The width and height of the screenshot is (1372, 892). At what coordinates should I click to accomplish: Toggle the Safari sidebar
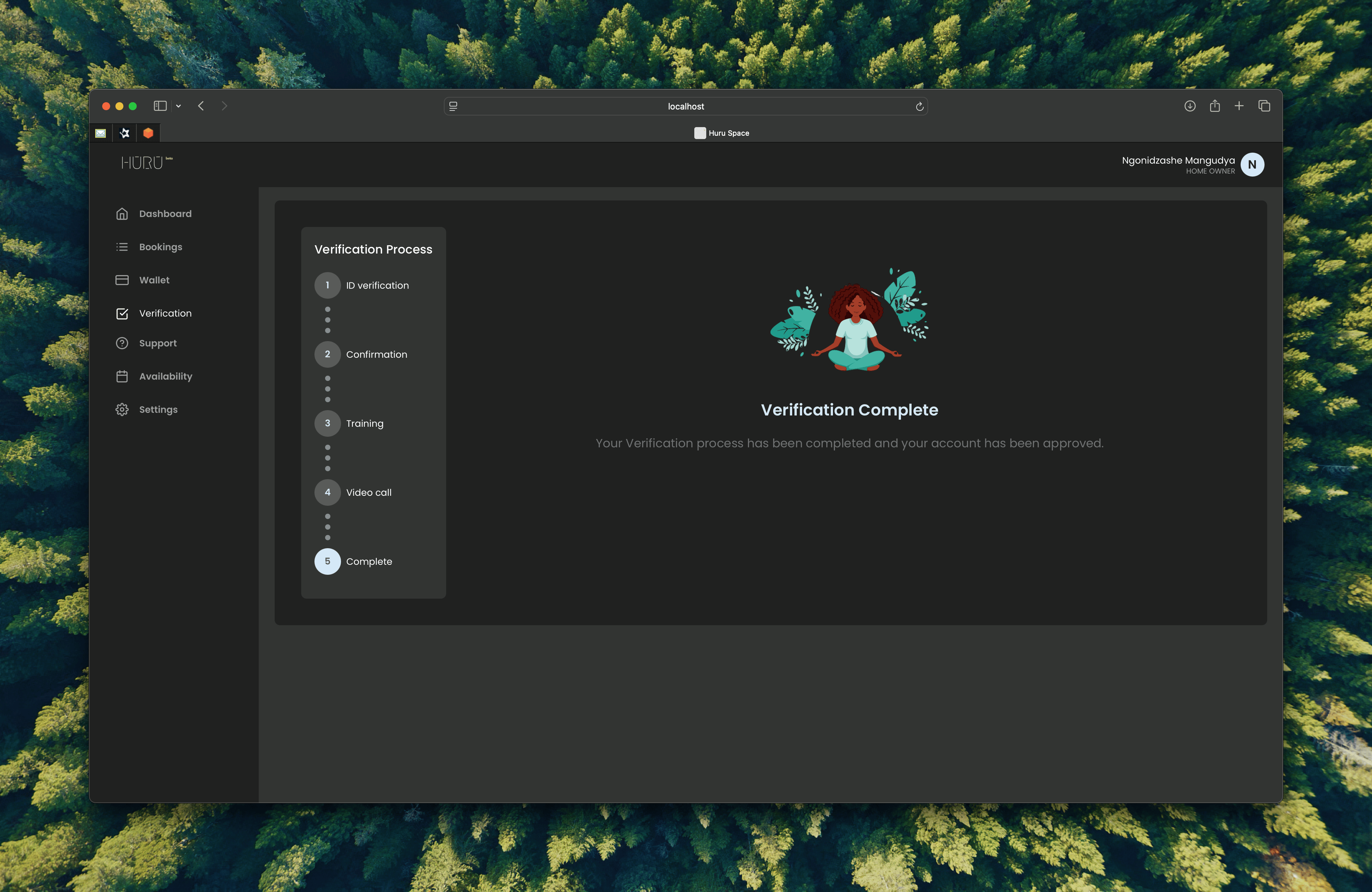click(160, 106)
